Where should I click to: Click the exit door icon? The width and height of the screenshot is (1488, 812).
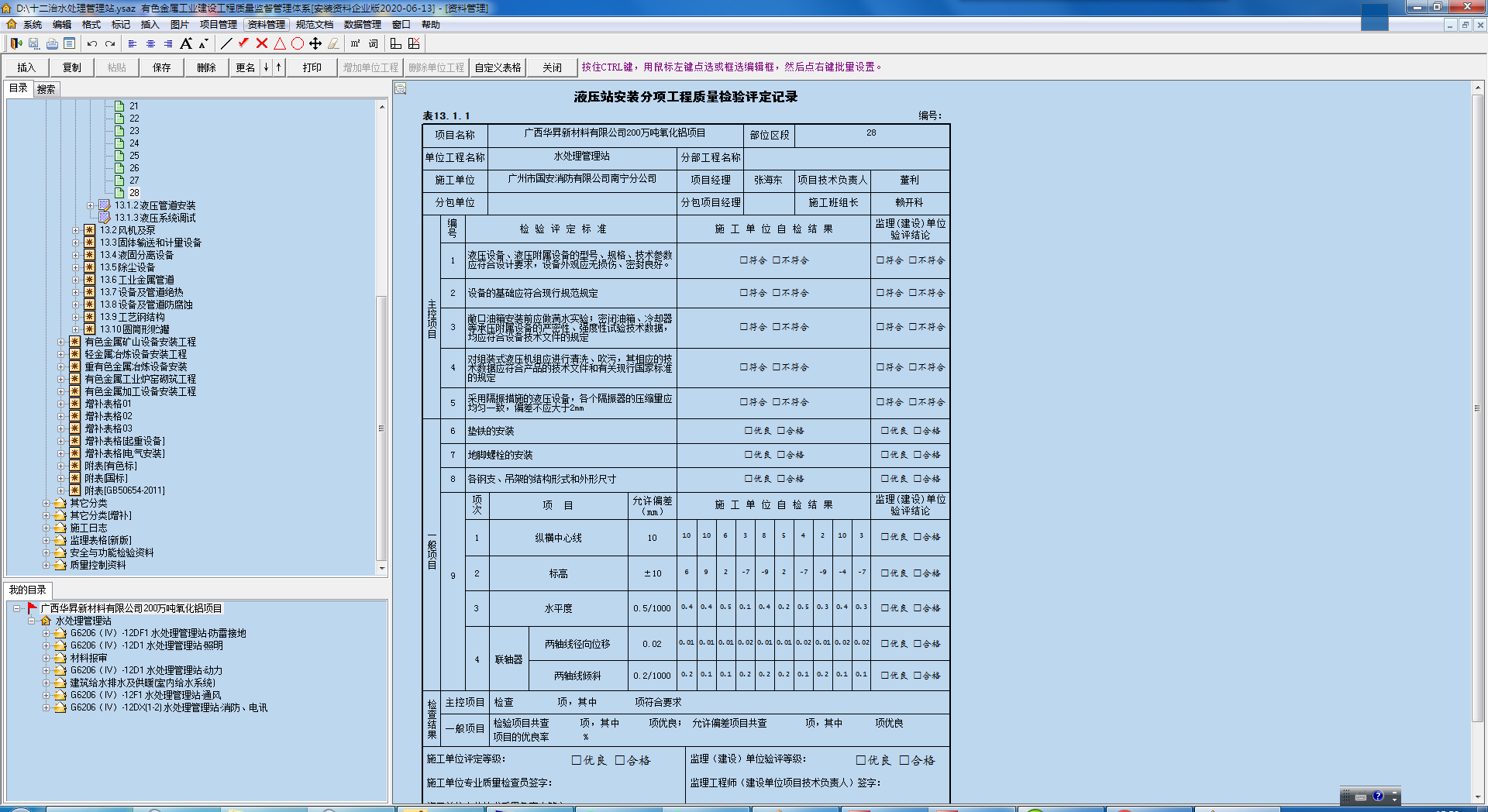pyautogui.click(x=15, y=44)
